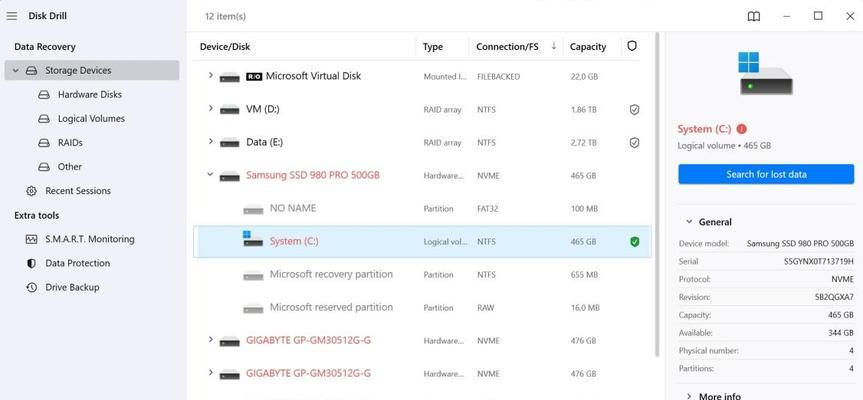The width and height of the screenshot is (863, 400).
Task: Open Recent Sessions
Action: [78, 191]
